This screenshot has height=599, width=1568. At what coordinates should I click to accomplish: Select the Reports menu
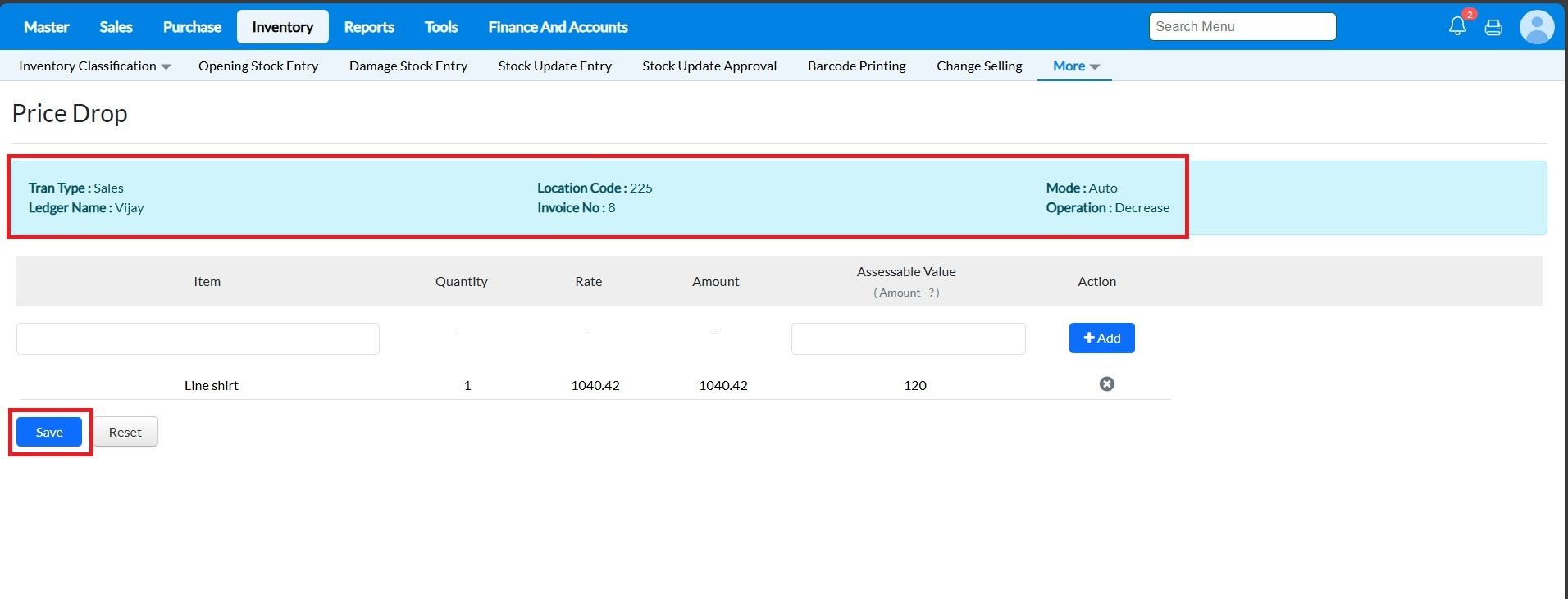tap(369, 27)
